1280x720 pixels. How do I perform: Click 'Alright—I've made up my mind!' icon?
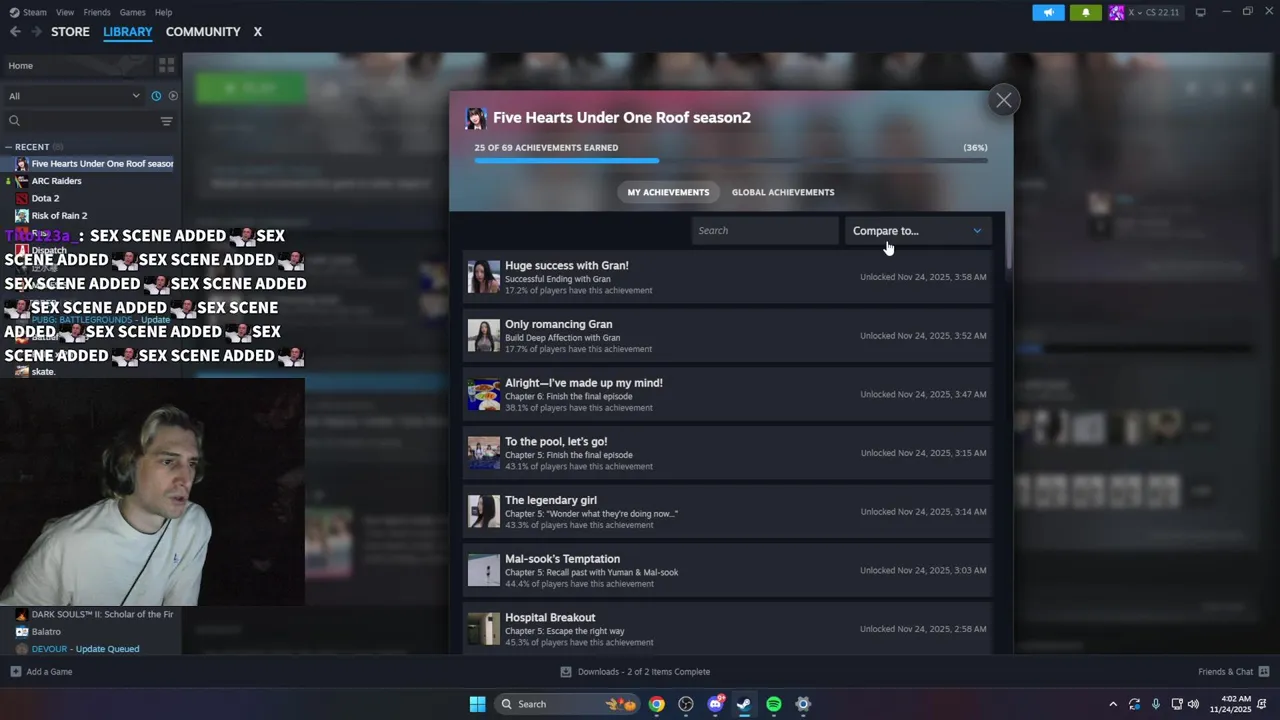point(484,394)
